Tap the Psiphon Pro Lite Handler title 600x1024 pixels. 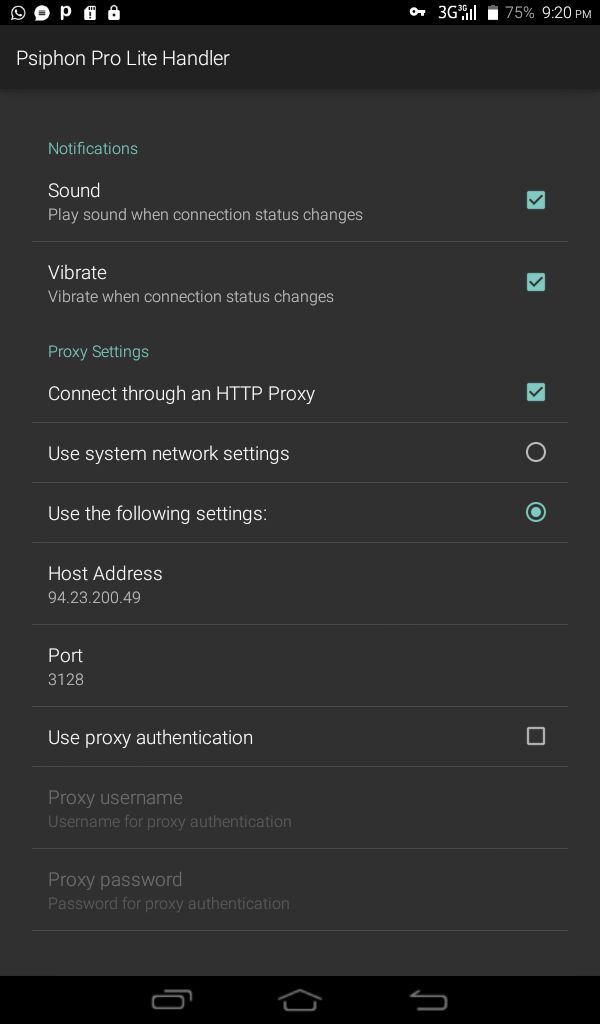point(123,58)
